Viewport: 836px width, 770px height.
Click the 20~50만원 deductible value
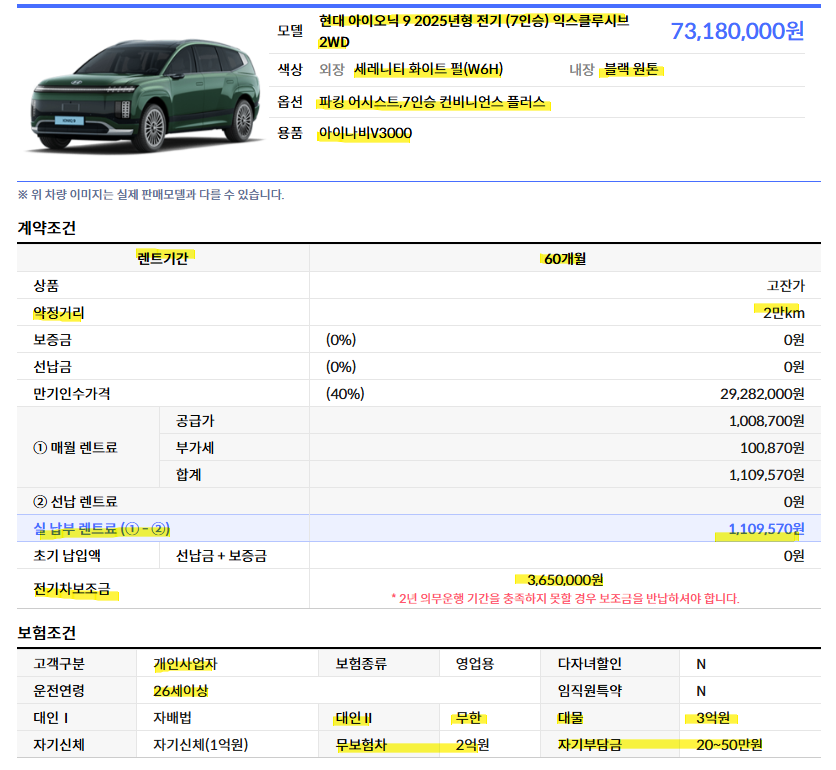coord(729,745)
